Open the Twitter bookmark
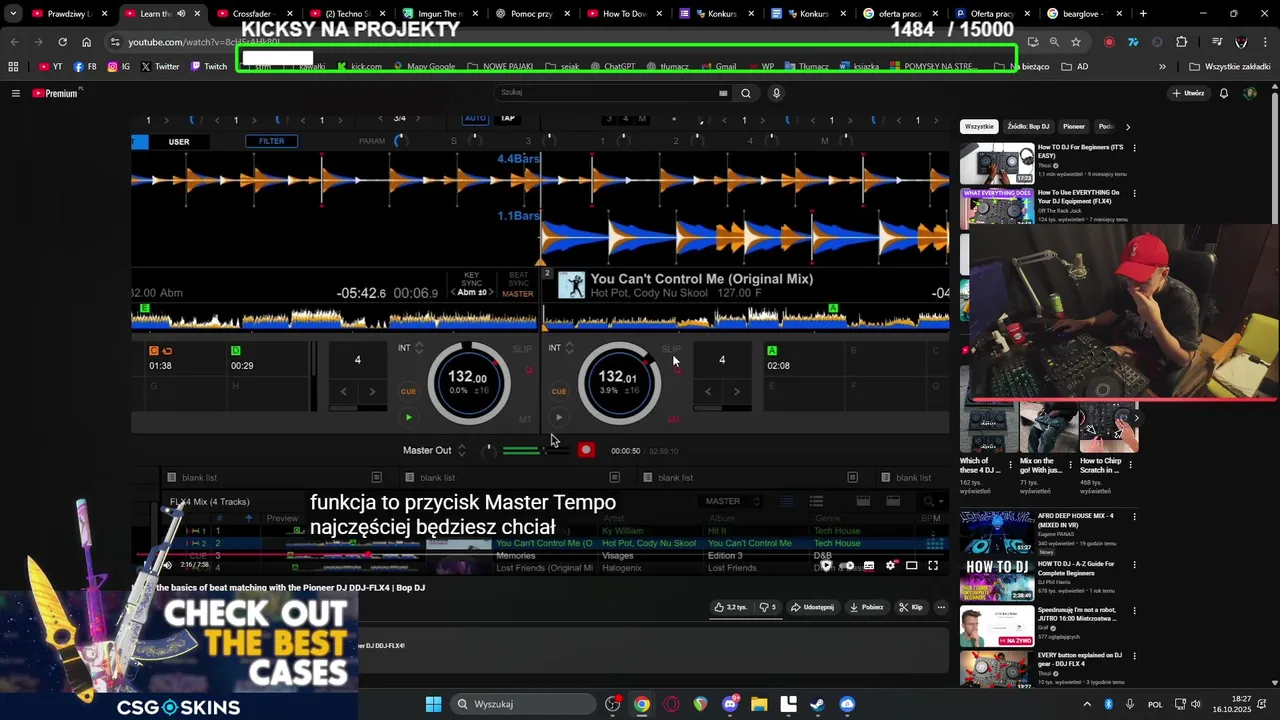This screenshot has height=720, width=1280. click(x=160, y=67)
